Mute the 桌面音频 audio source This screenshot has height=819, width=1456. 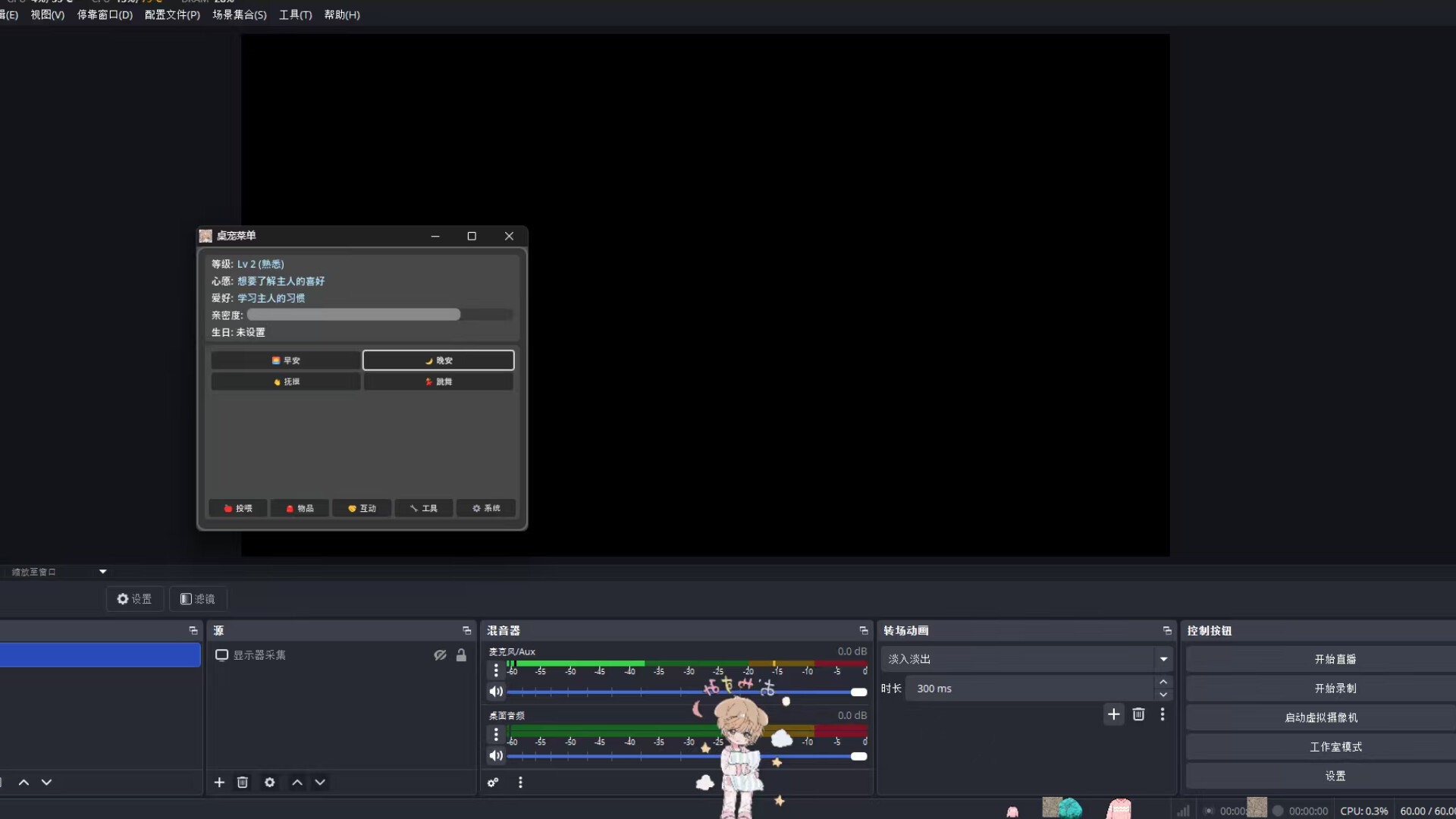496,755
